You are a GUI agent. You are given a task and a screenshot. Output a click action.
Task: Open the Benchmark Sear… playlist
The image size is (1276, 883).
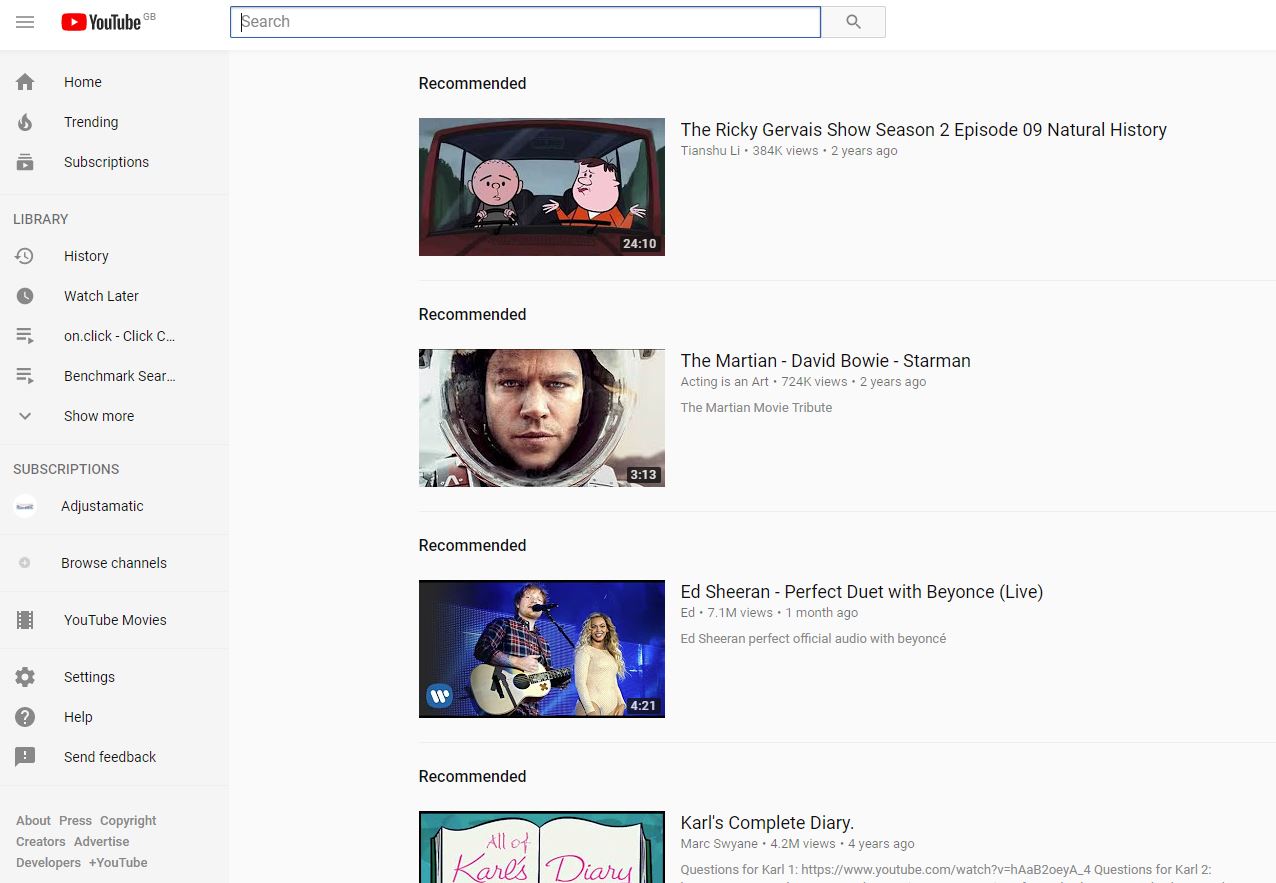pos(114,376)
